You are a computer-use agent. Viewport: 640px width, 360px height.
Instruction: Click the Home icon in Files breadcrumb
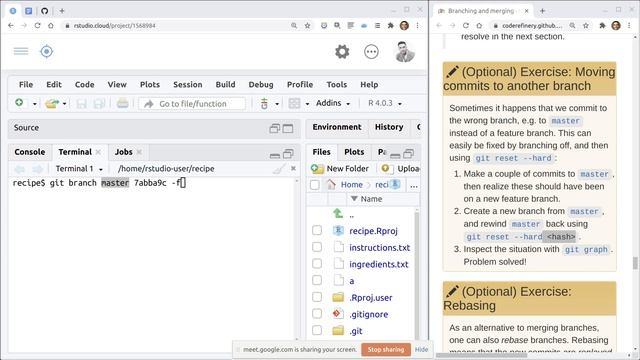(331, 184)
